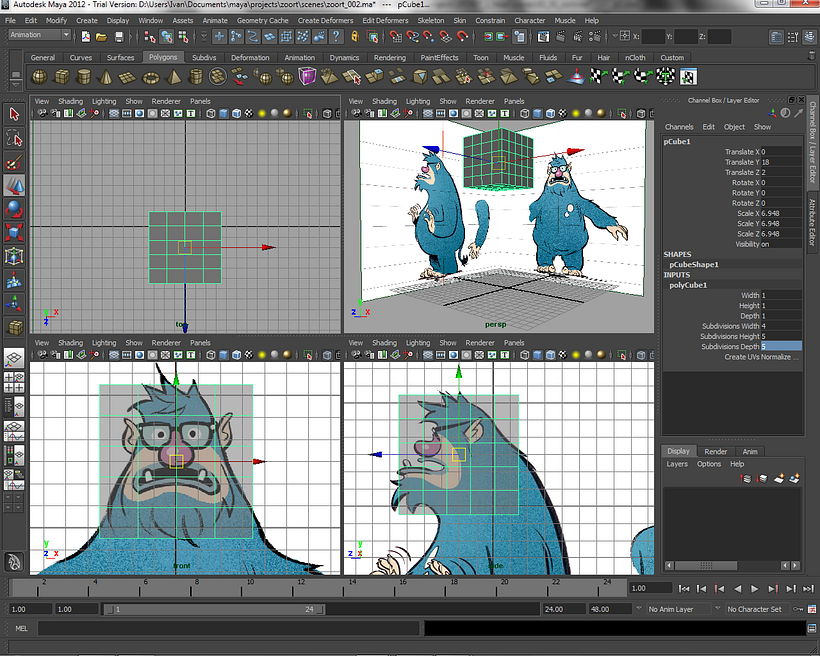The image size is (820, 656).
Task: Click the Four View layout icon
Action: tap(14, 382)
